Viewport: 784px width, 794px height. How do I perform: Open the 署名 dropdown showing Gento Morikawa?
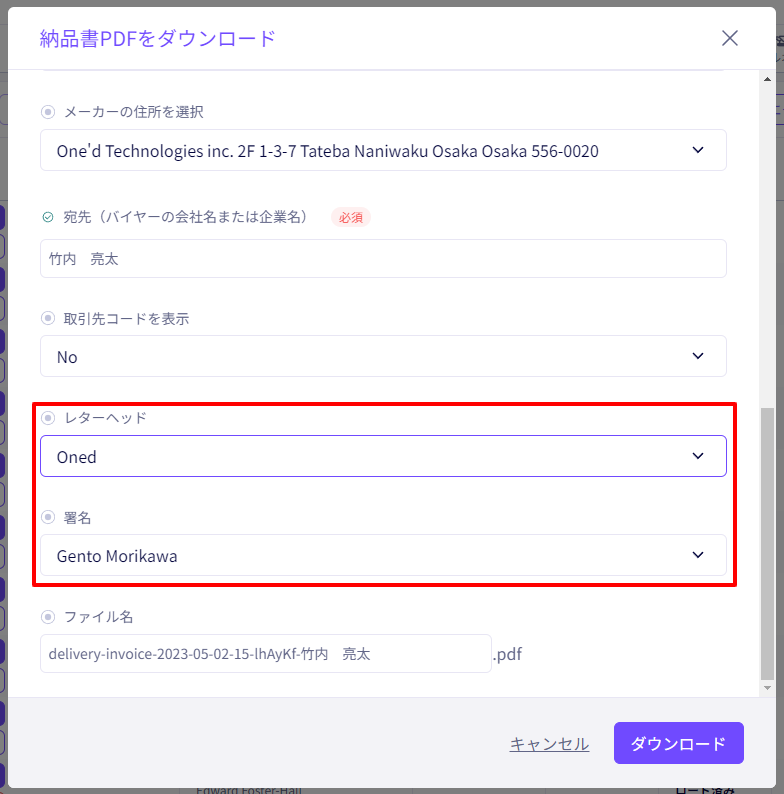(x=383, y=555)
